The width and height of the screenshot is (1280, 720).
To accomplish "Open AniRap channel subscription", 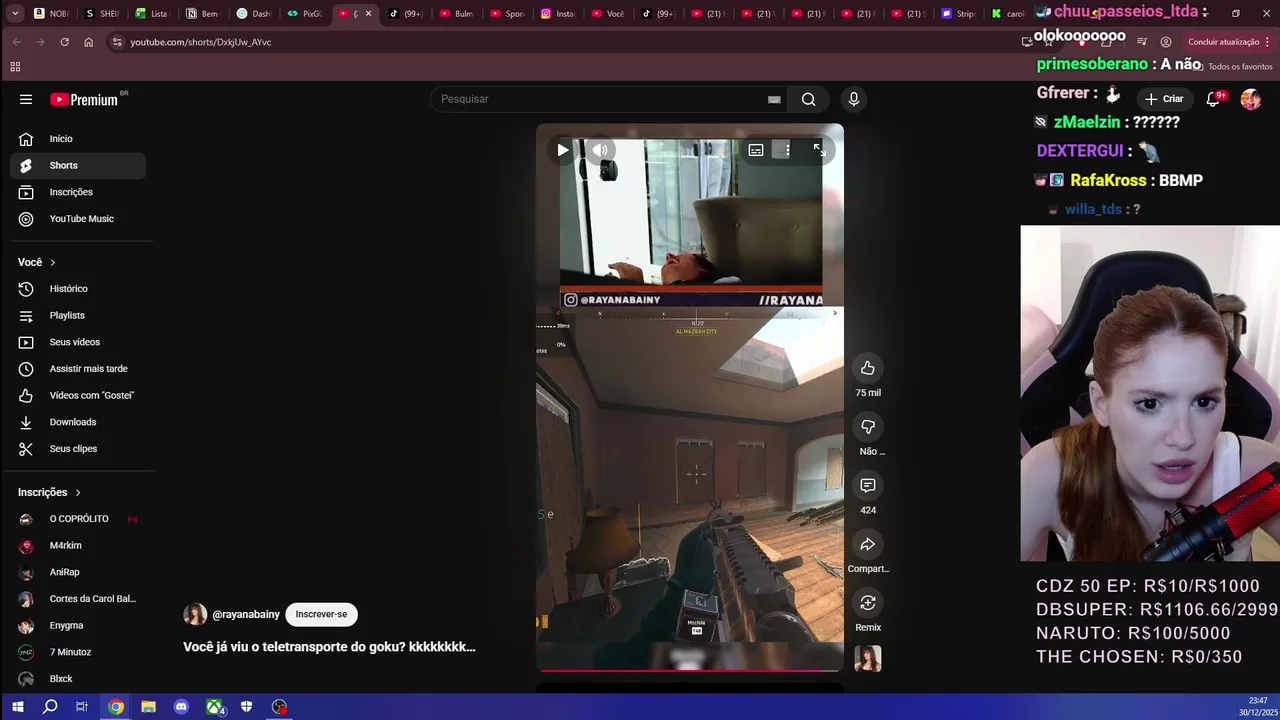I will pyautogui.click(x=78, y=572).
